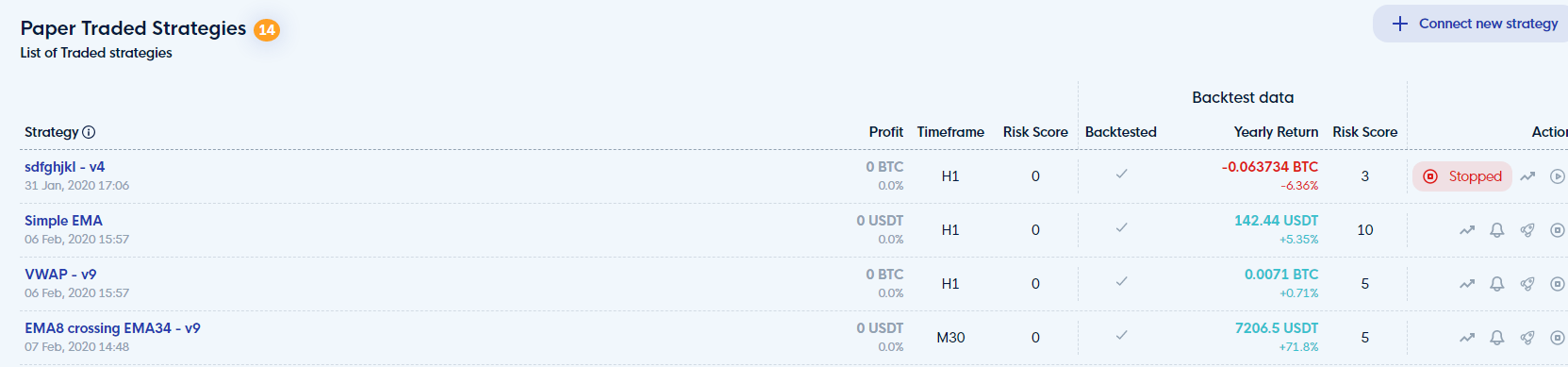Start sdfghjkl - v4 with play icon
1568x367 pixels.
click(x=1558, y=176)
